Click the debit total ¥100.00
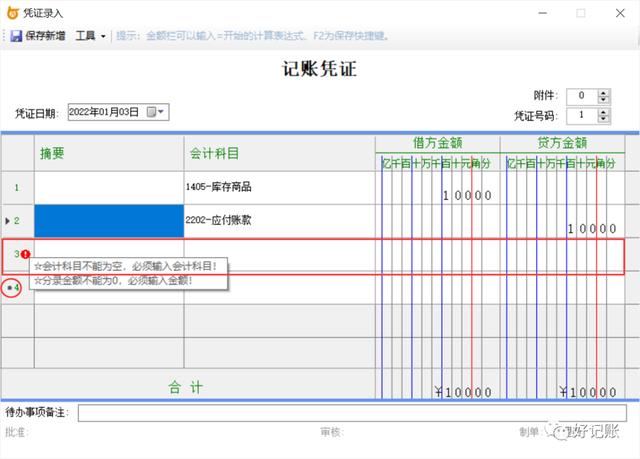 pos(463,392)
